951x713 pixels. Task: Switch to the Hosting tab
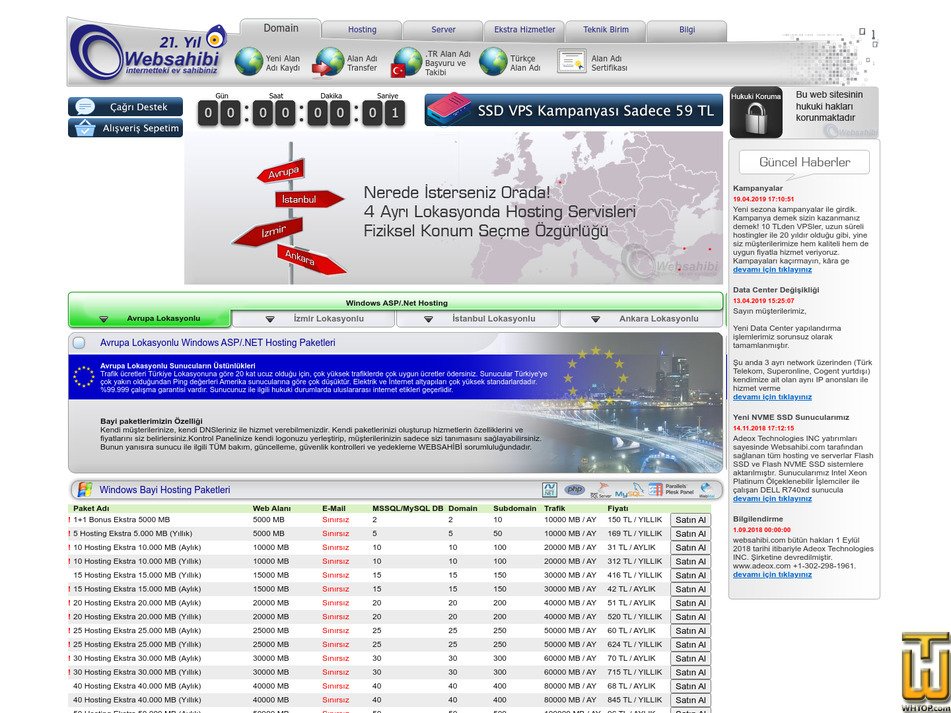pyautogui.click(x=362, y=30)
